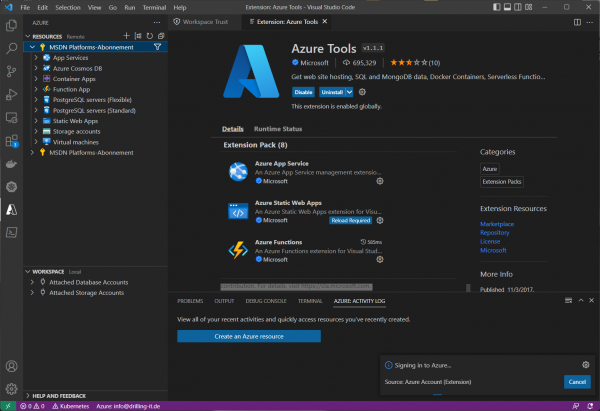600x411 pixels.
Task: Click the Group By icon in Resources
Action: (x=138, y=36)
